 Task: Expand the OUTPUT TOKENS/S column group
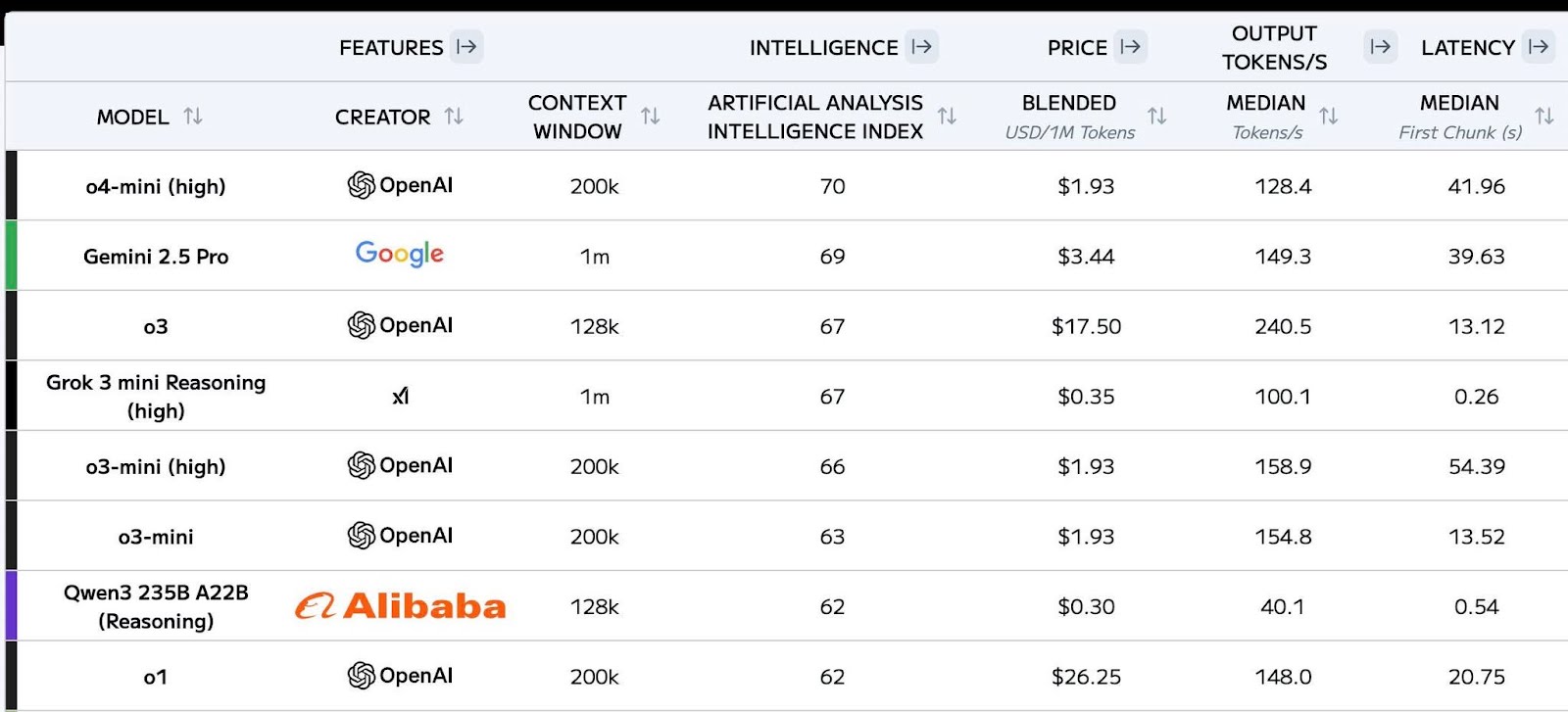coord(1380,47)
